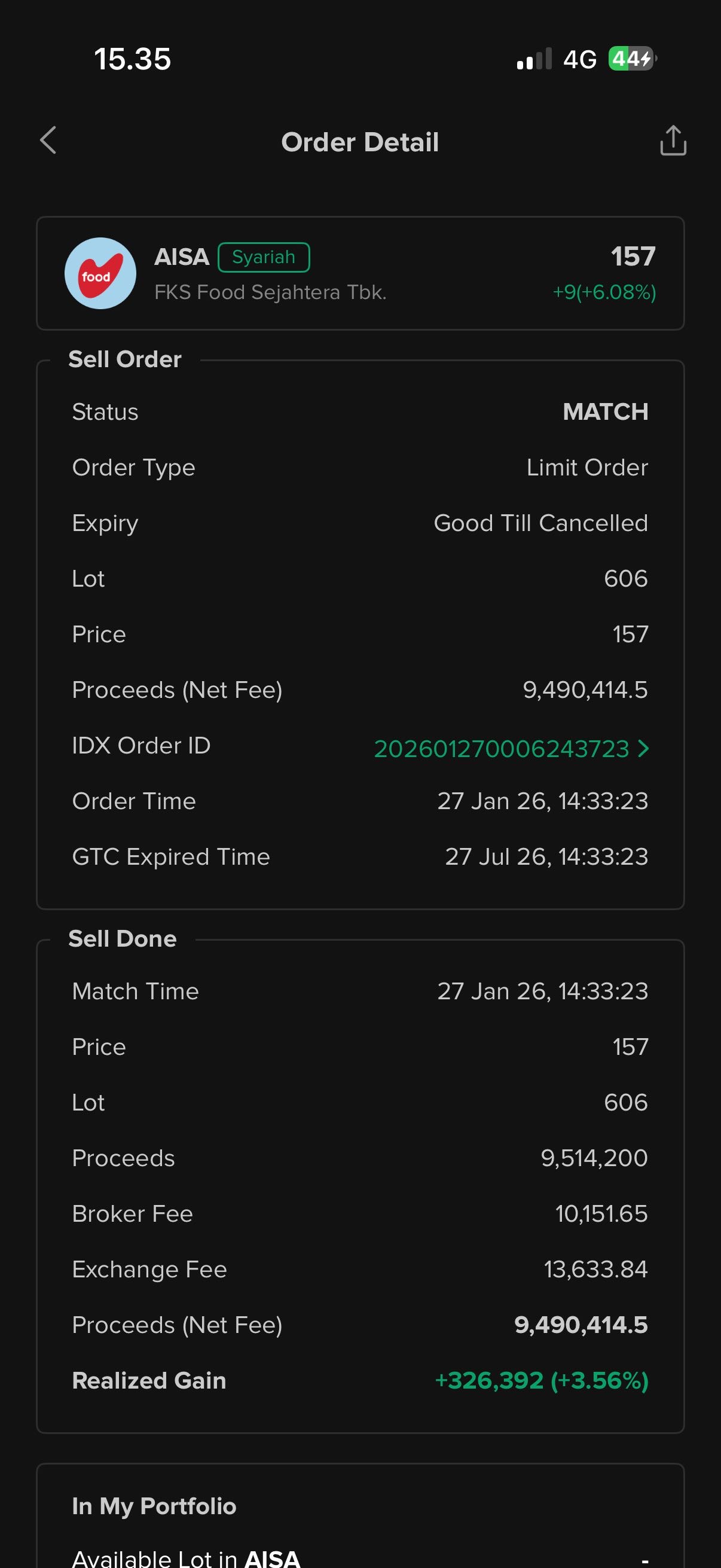Tap the 4G network indicator

click(x=579, y=60)
